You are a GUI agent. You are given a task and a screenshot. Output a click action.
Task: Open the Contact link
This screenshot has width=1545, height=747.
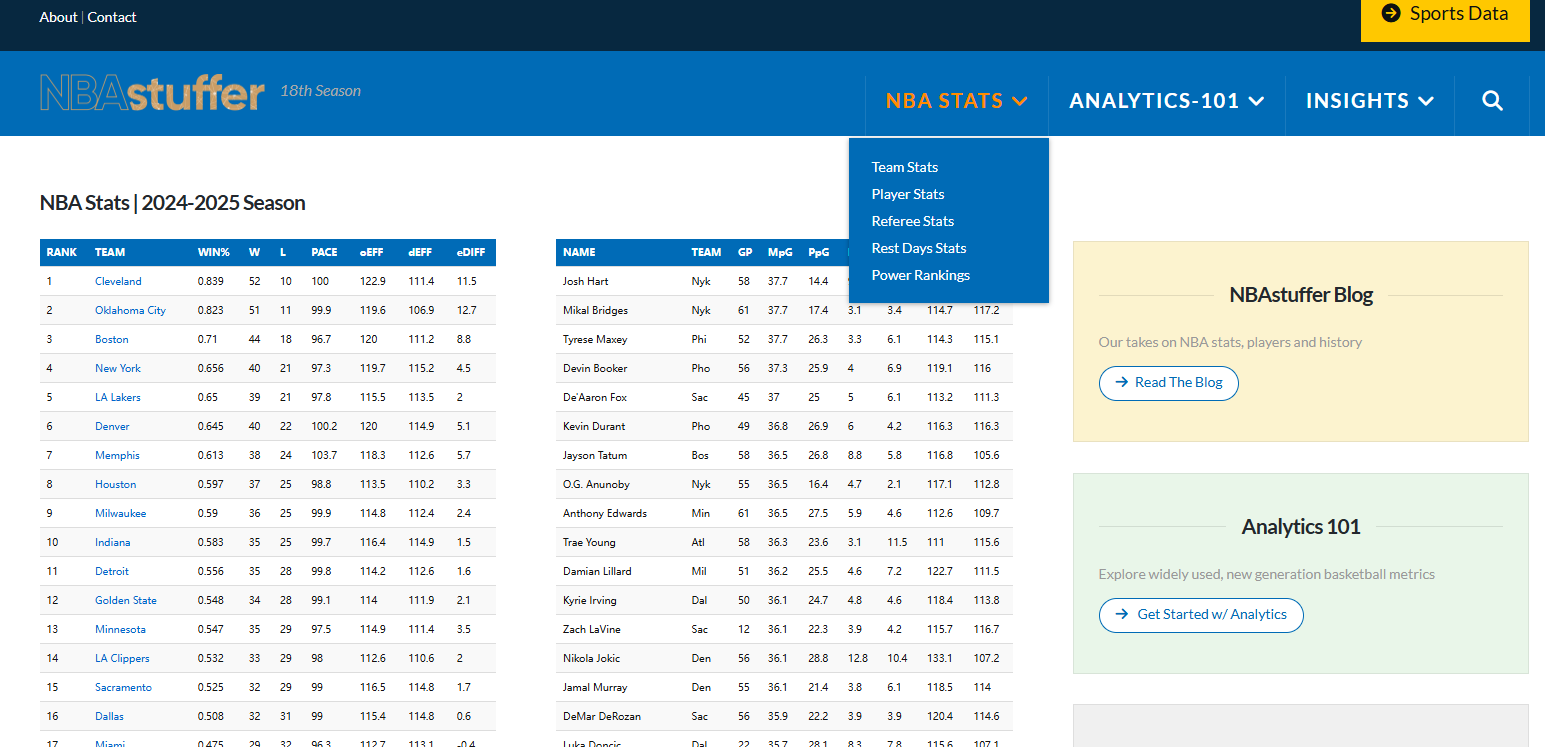tap(112, 17)
